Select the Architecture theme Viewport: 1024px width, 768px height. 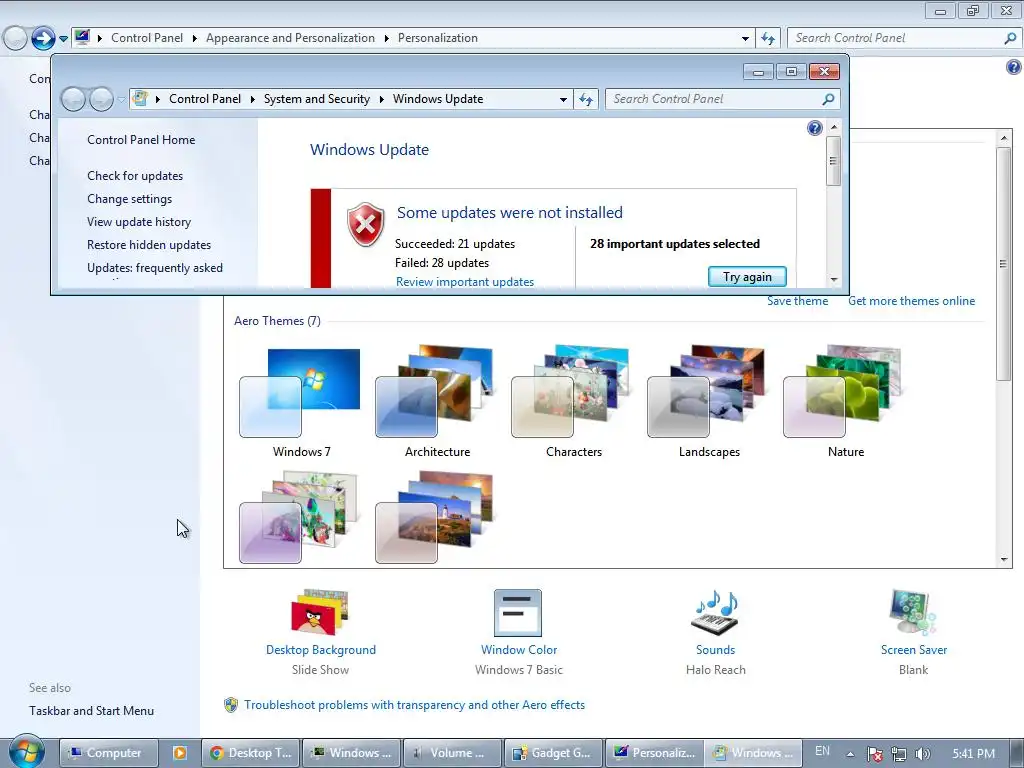(436, 402)
